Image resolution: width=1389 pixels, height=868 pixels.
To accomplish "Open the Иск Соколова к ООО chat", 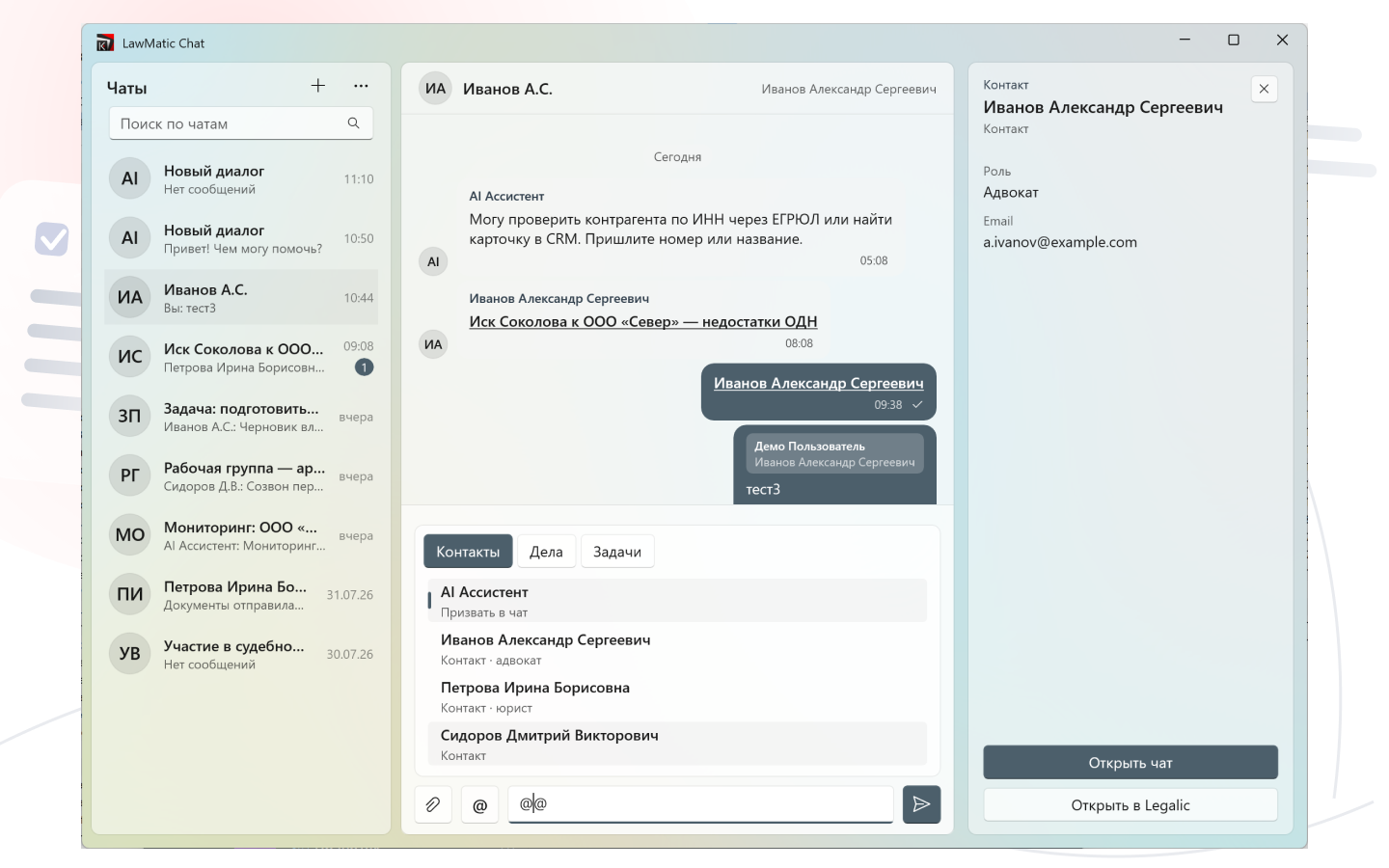I will coord(241,357).
